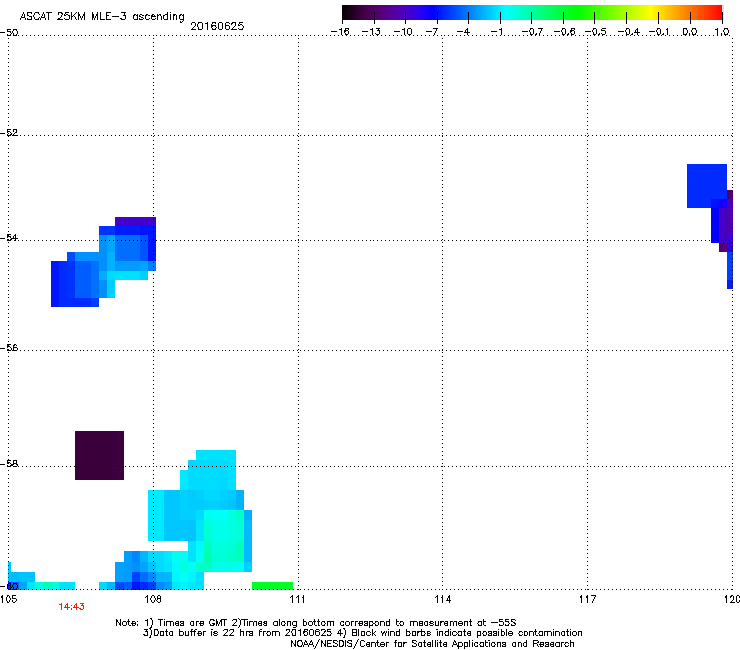Click the color bar label -1
Image resolution: width=740 pixels, height=650 pixels.
pyautogui.click(x=497, y=32)
